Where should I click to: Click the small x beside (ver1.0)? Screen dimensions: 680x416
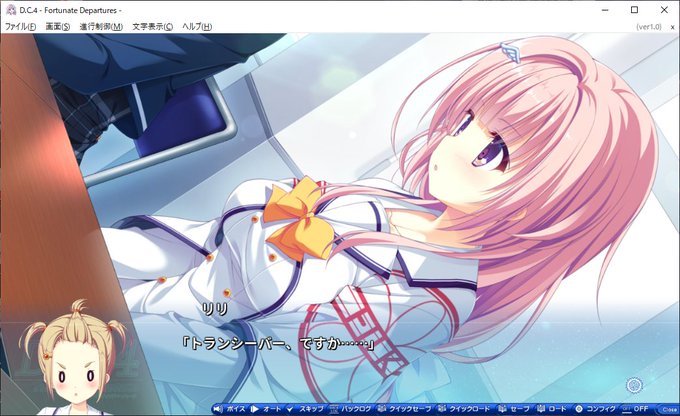(673, 27)
